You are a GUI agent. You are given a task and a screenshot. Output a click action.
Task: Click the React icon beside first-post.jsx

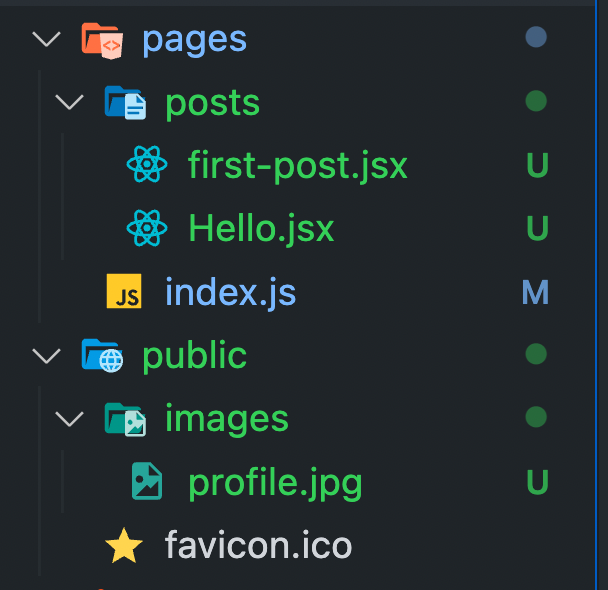pos(147,164)
